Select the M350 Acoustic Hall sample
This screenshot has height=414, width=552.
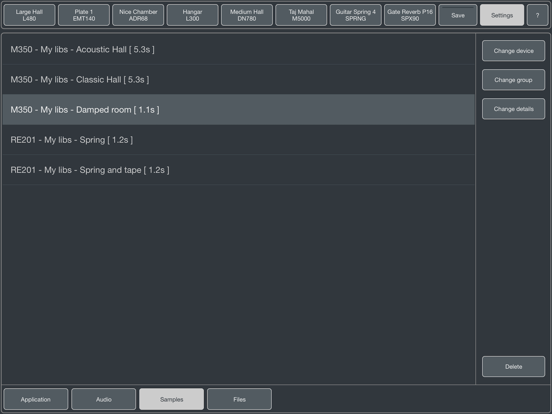click(x=238, y=49)
